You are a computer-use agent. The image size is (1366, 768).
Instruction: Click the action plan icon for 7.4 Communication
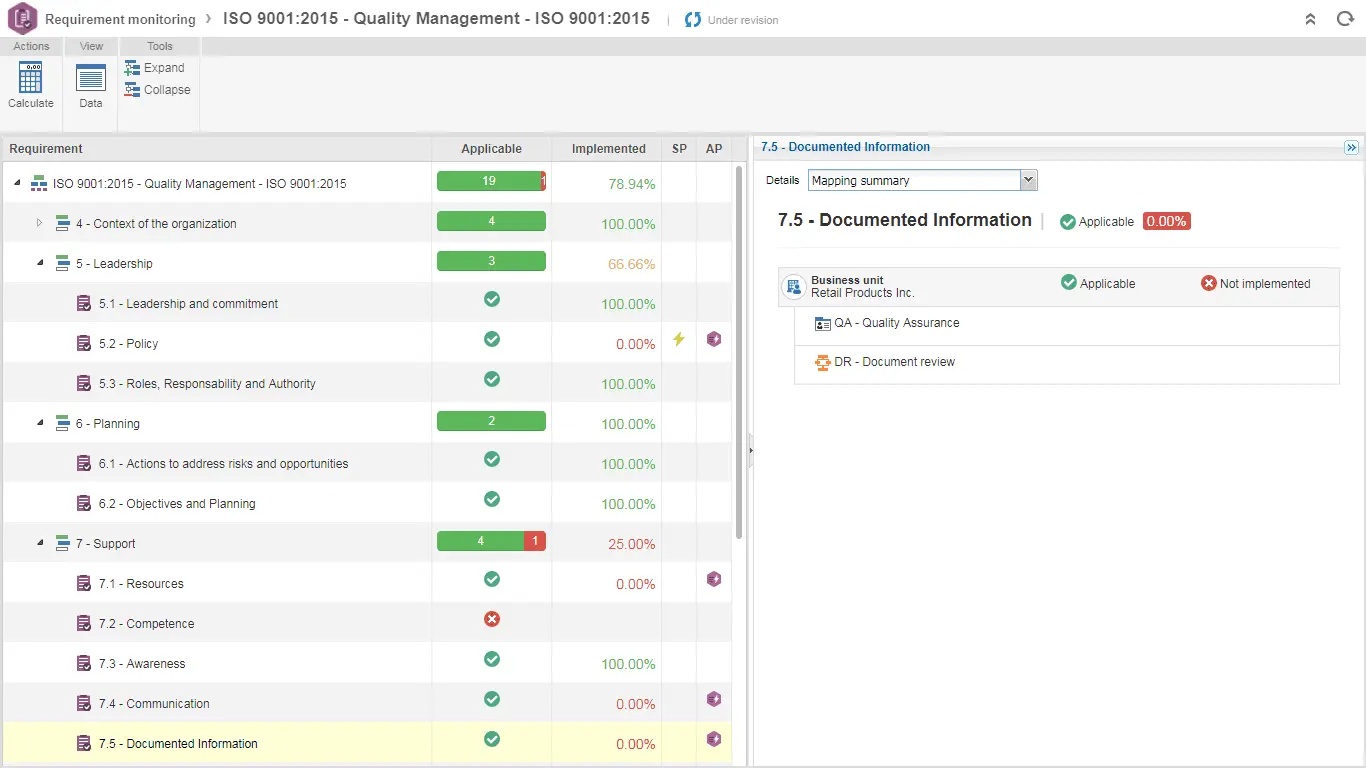(714, 700)
